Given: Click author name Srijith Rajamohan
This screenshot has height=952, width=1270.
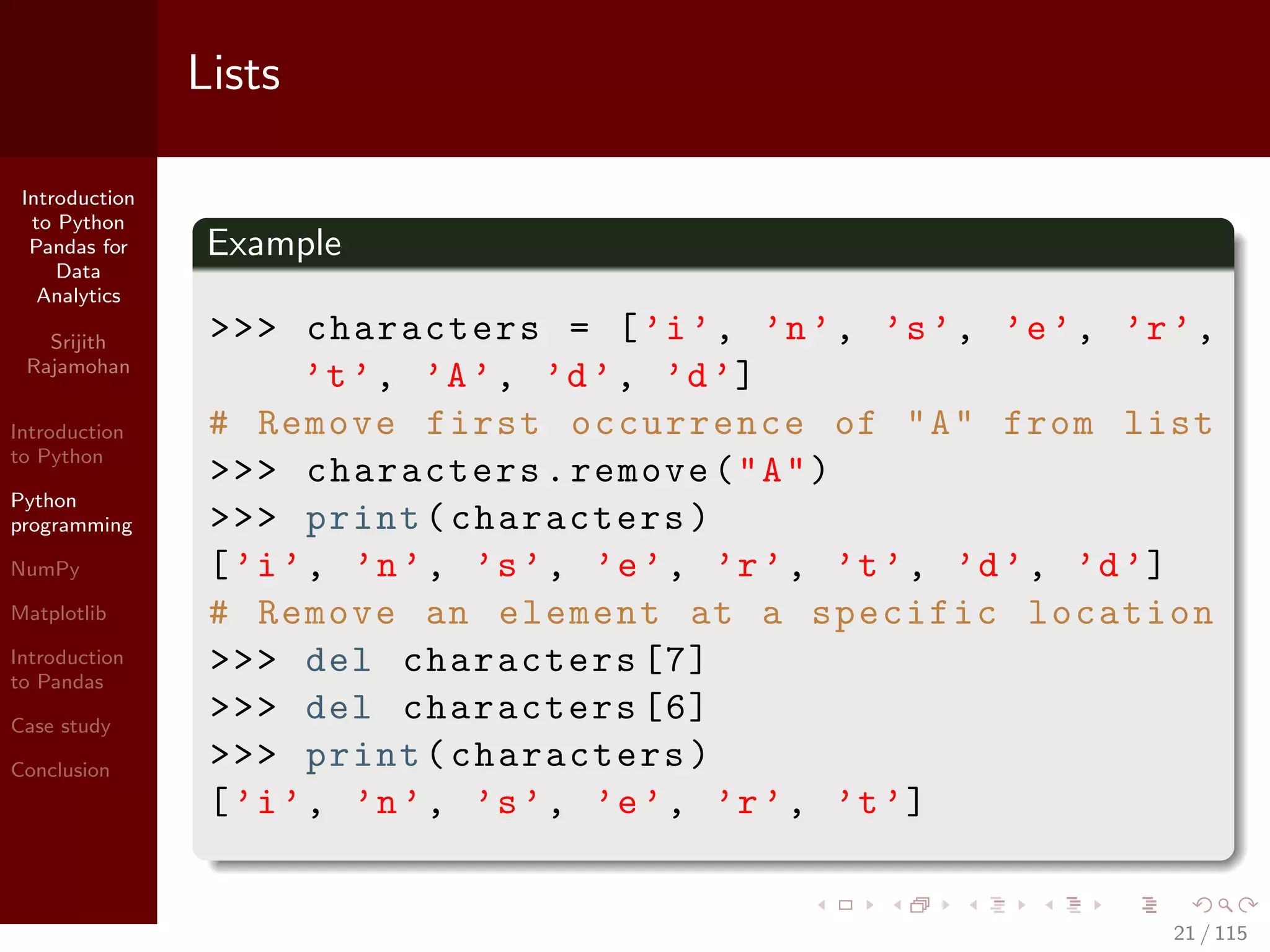Looking at the screenshot, I should point(79,354).
